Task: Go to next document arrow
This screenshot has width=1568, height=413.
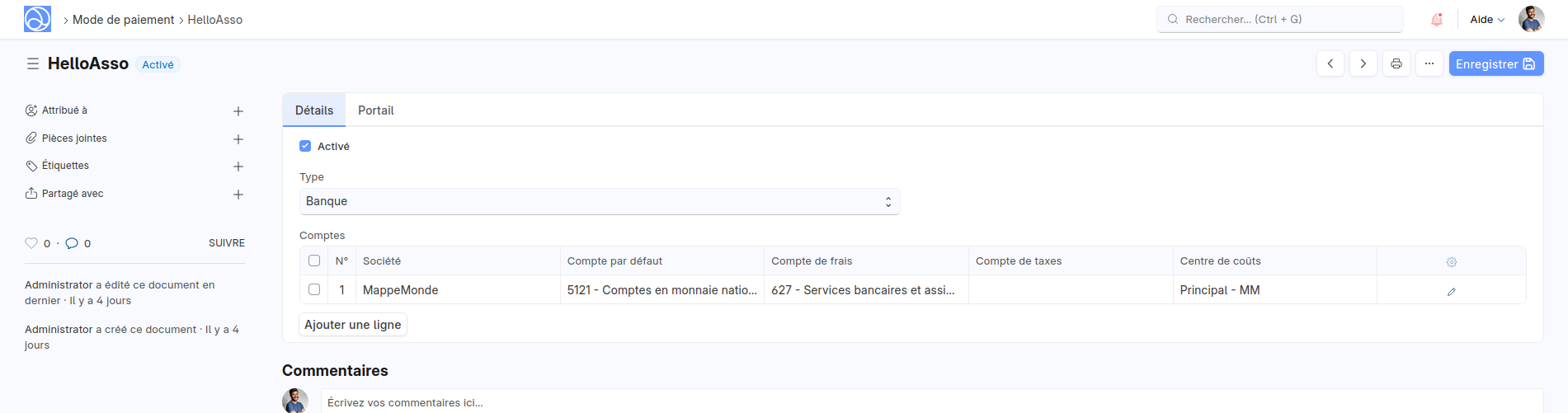Action: (1363, 63)
